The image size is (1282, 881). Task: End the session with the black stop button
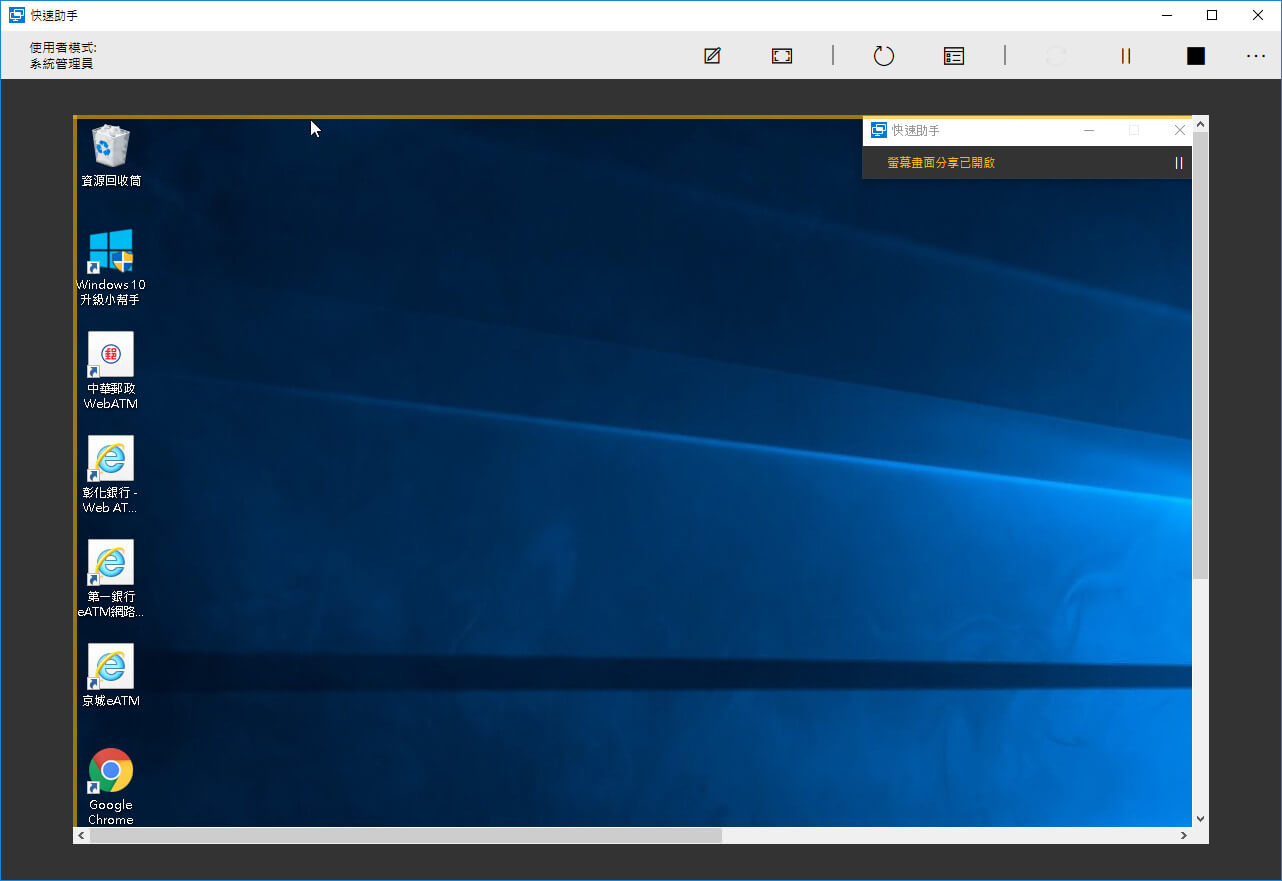[1195, 56]
